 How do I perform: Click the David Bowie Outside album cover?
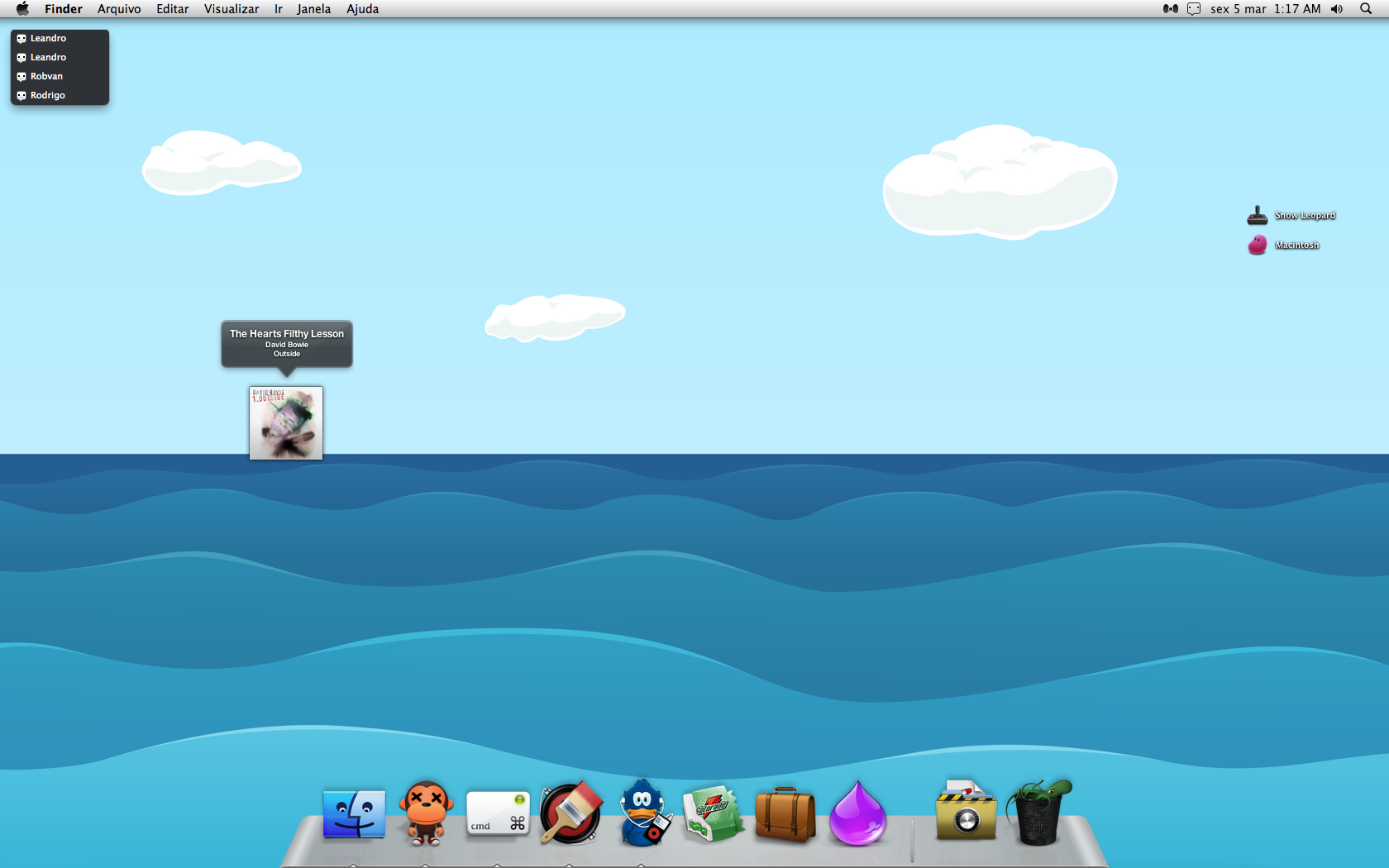(286, 422)
